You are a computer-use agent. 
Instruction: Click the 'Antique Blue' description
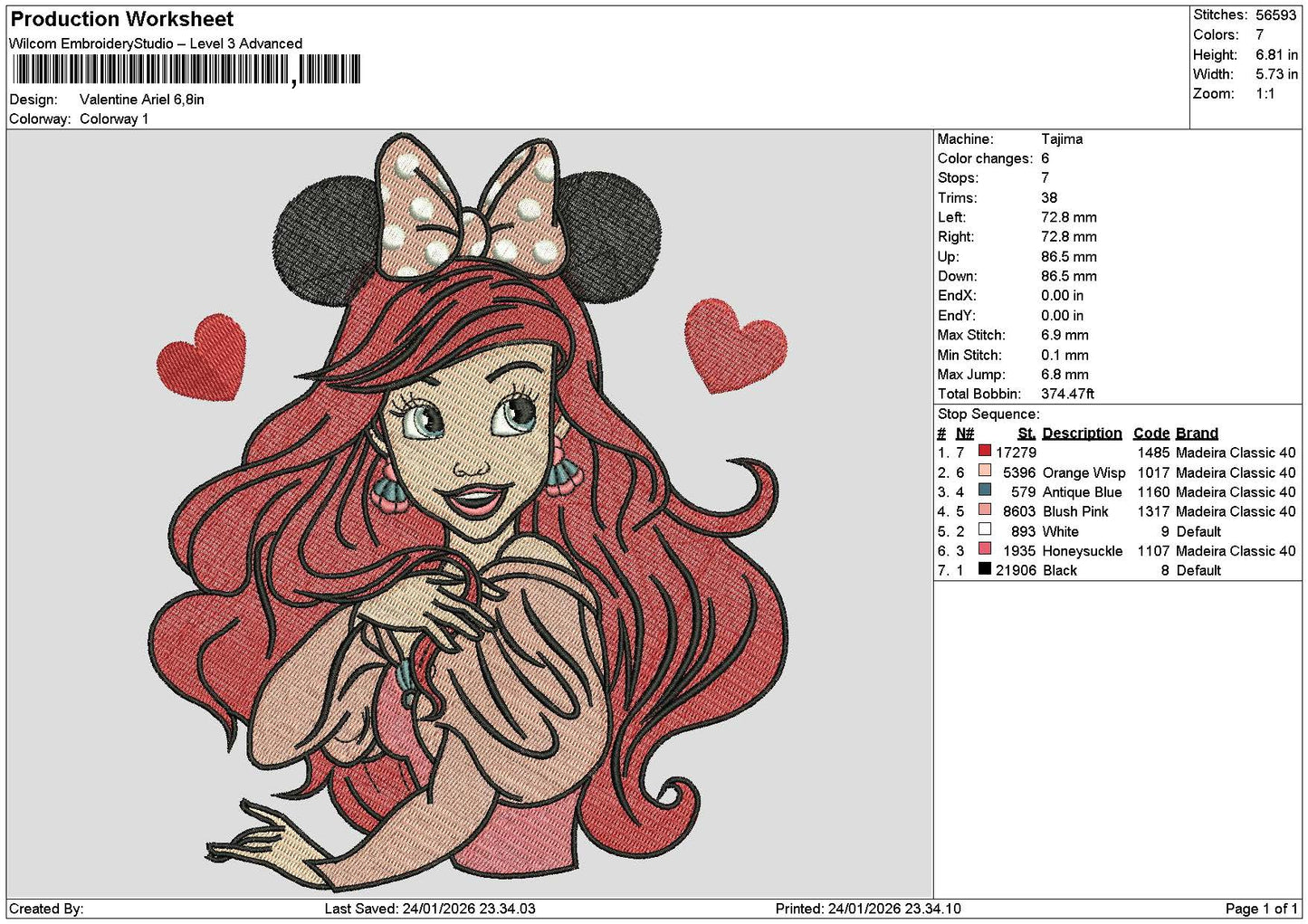click(x=1082, y=492)
